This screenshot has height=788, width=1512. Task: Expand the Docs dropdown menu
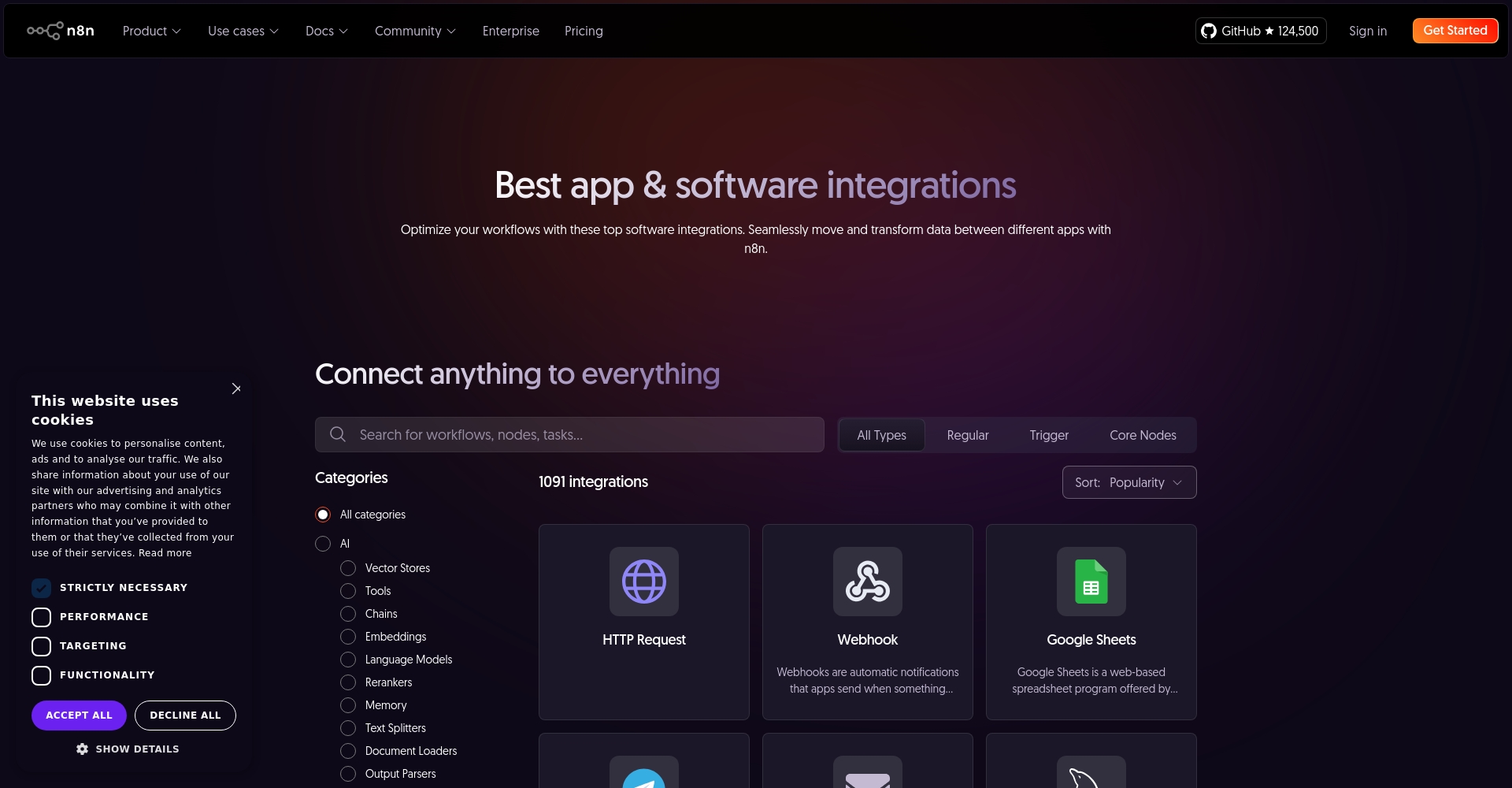(327, 31)
